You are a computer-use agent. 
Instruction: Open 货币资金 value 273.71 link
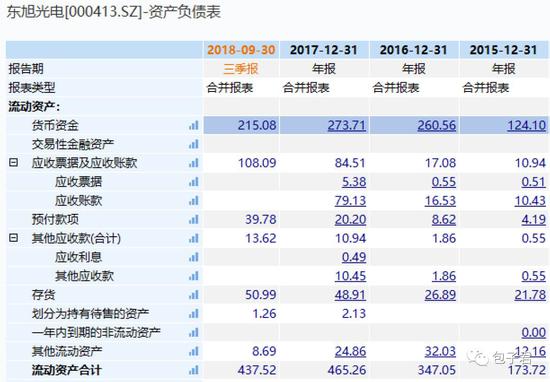[x=347, y=125]
